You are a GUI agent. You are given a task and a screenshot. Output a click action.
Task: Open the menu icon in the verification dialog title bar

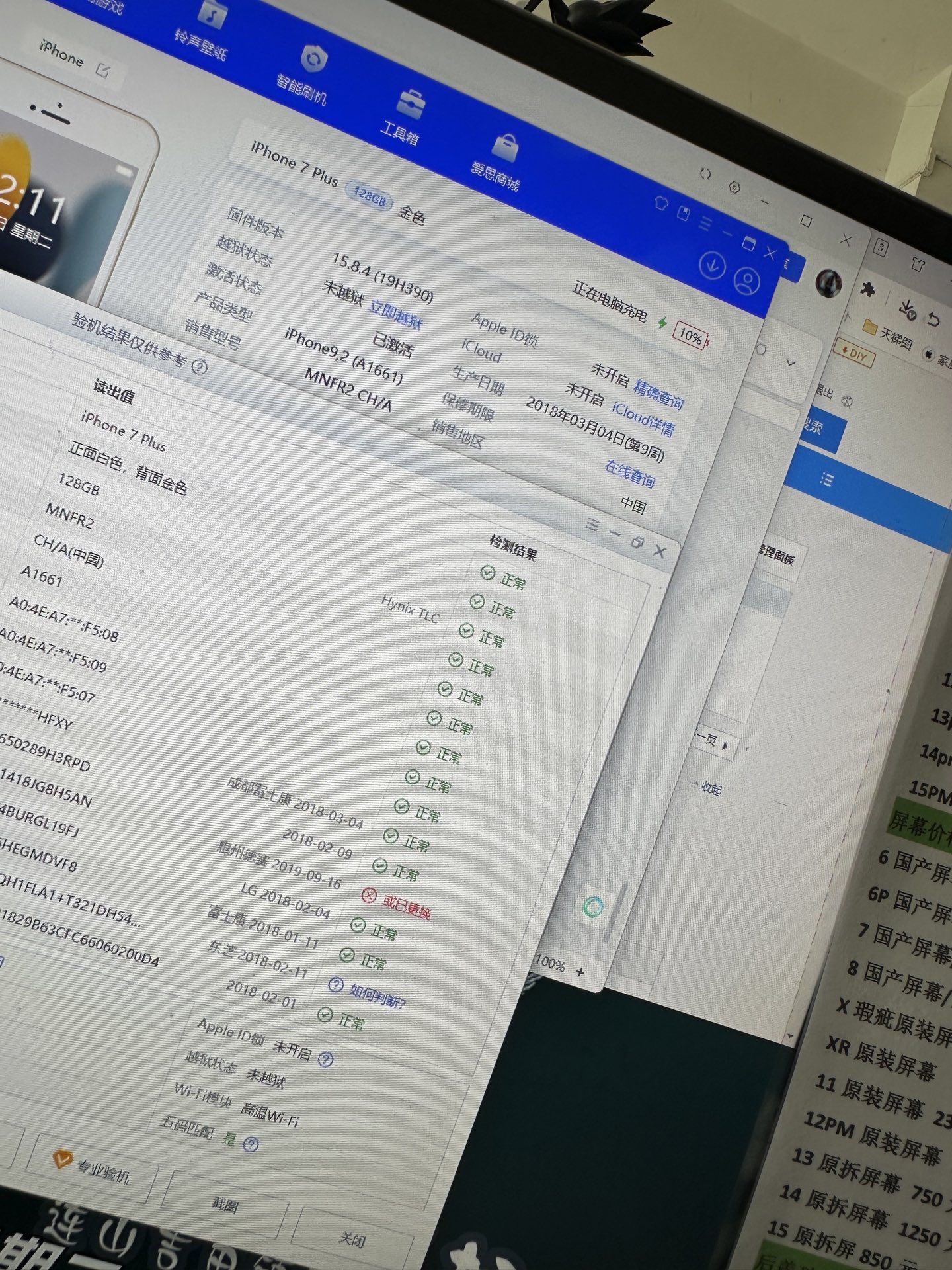592,525
